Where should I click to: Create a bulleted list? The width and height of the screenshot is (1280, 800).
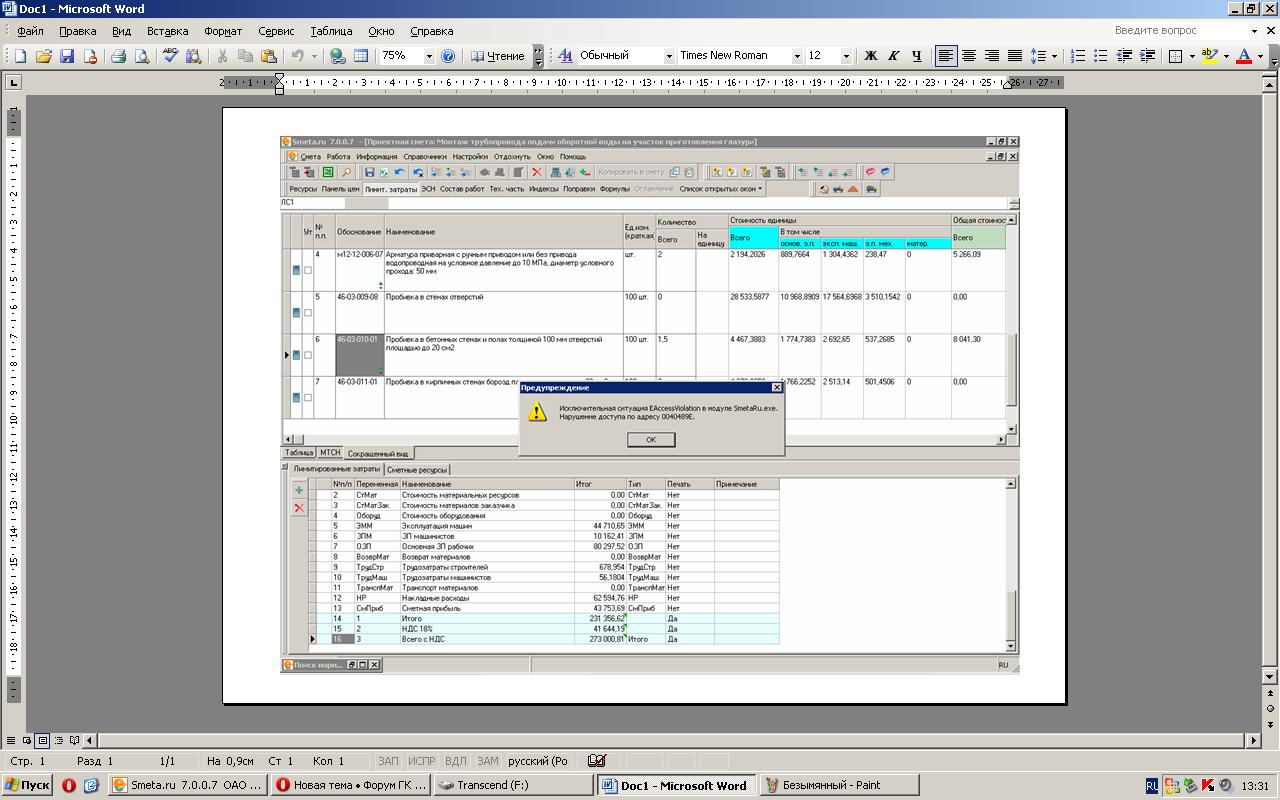pyautogui.click(x=1101, y=56)
